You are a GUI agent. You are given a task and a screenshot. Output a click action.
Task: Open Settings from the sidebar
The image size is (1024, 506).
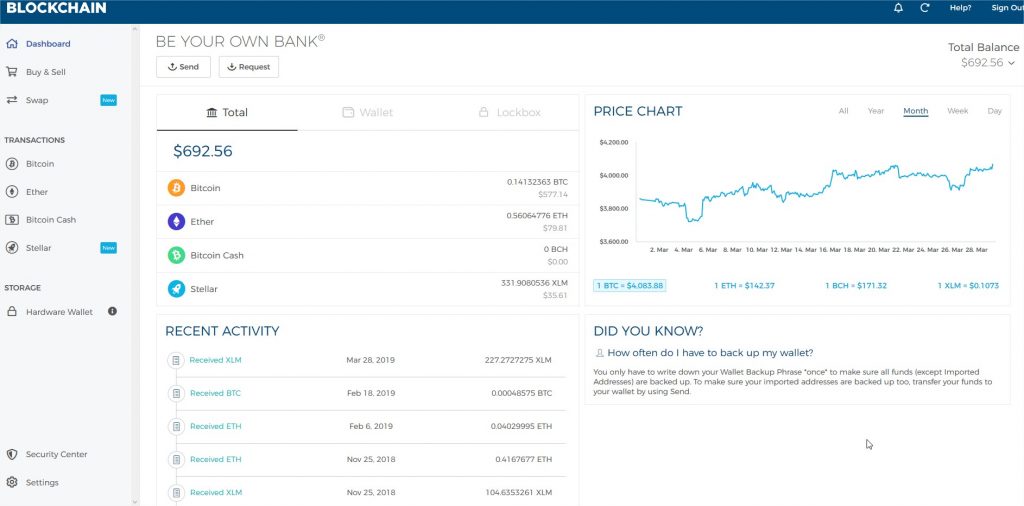42,482
